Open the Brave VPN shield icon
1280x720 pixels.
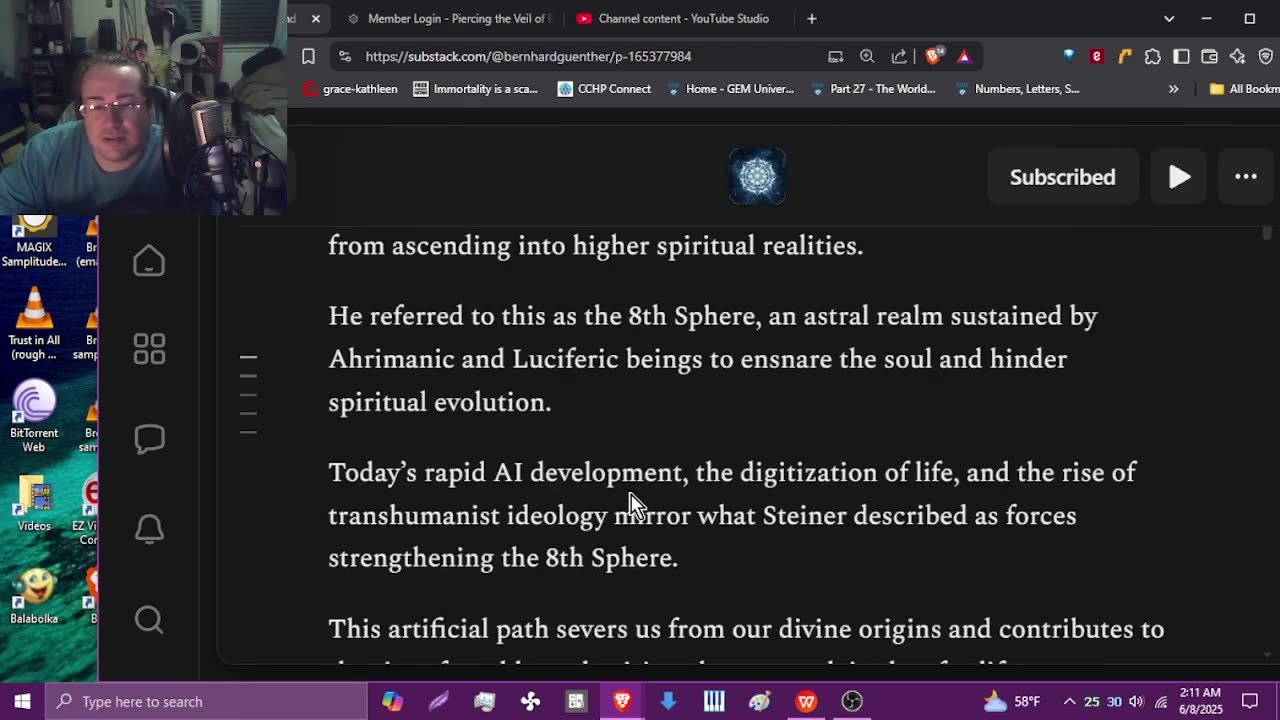coord(1265,57)
